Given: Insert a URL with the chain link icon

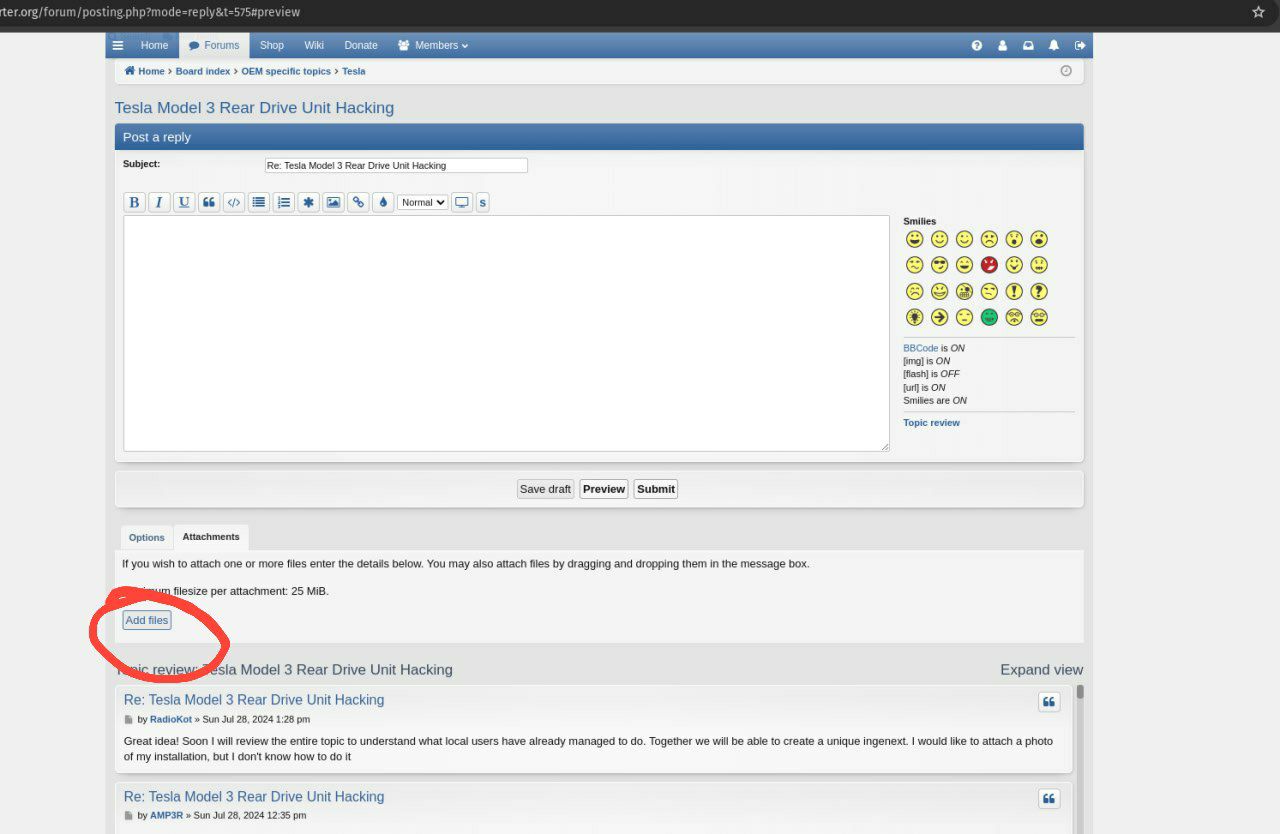Looking at the screenshot, I should pos(358,202).
